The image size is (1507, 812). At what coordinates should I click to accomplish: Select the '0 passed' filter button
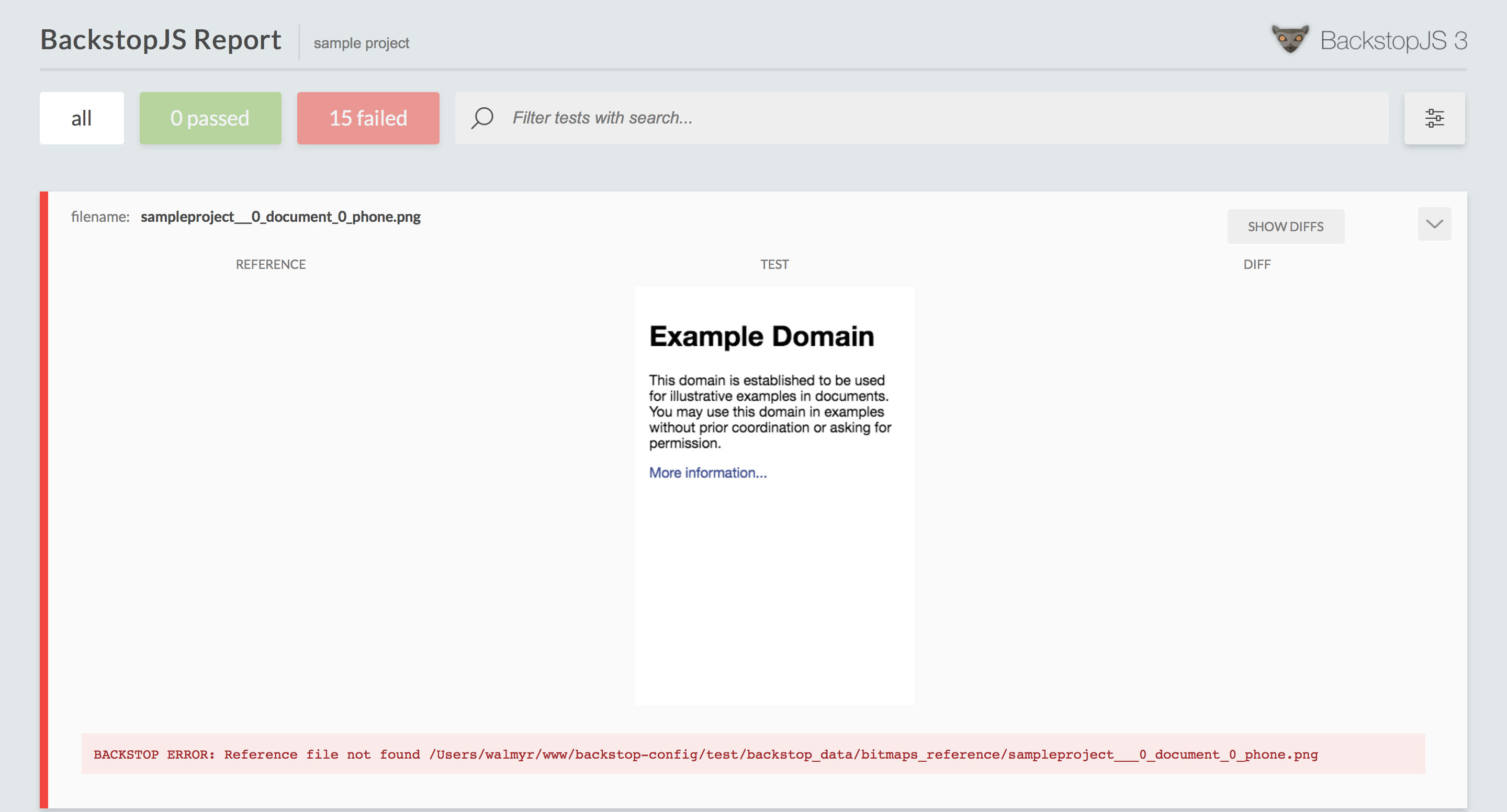coord(211,118)
